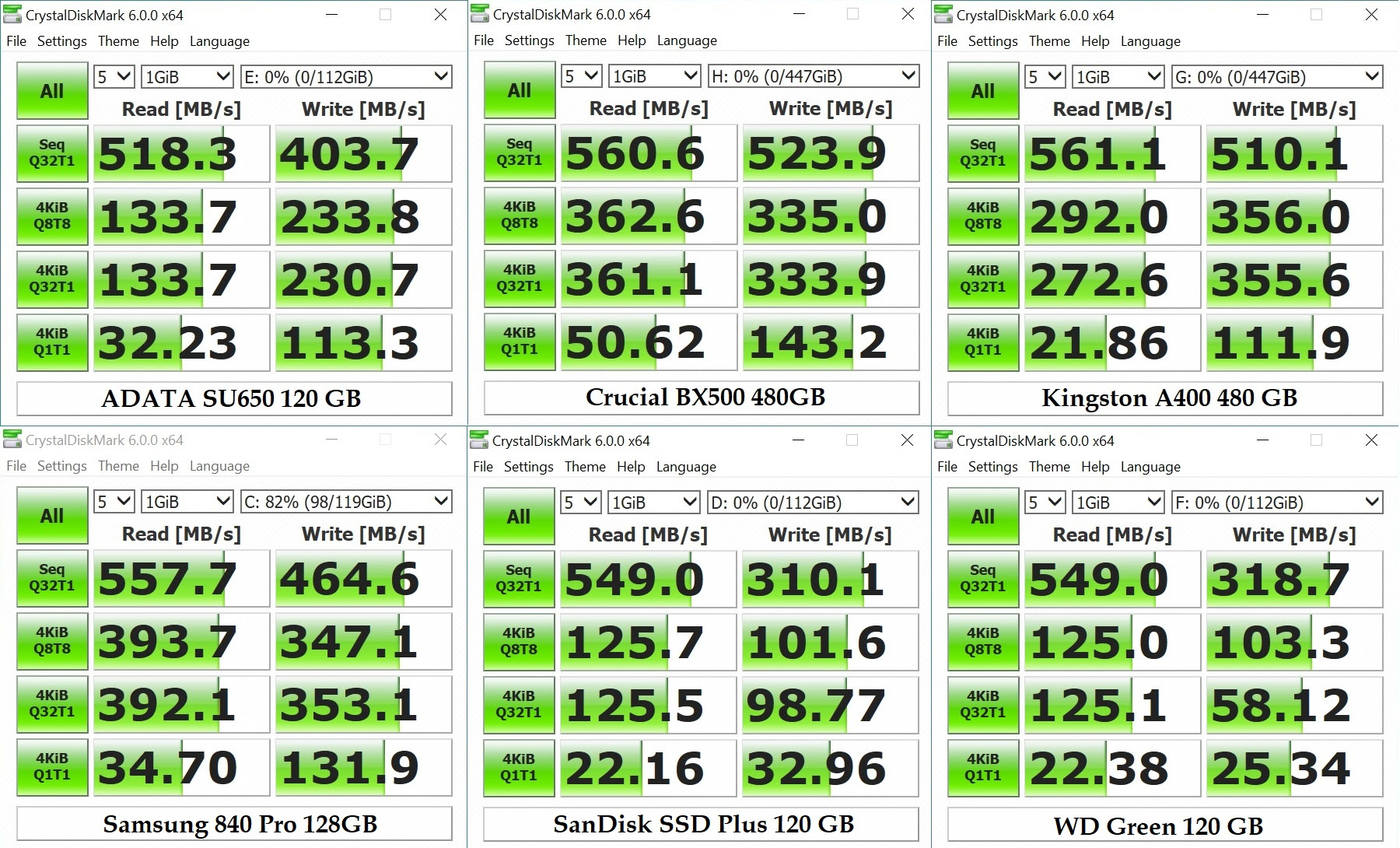Start Seq Q32T1 test in SanDisk SSD Plus window

[x=519, y=579]
